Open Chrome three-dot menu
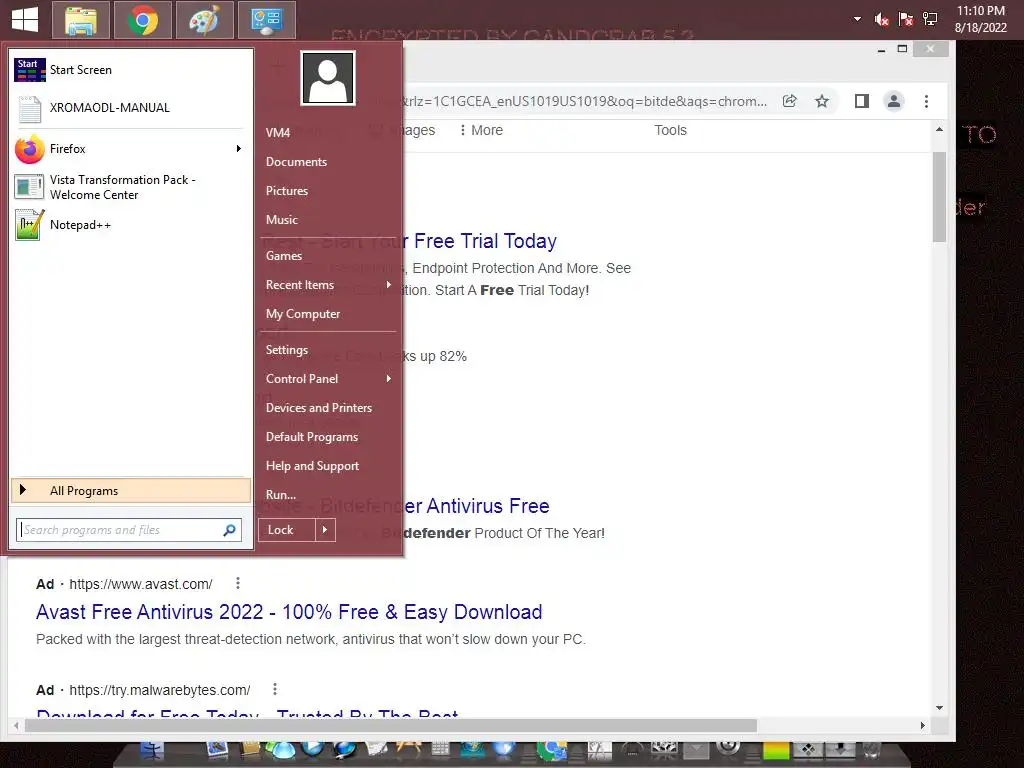The image size is (1024, 768). (926, 101)
